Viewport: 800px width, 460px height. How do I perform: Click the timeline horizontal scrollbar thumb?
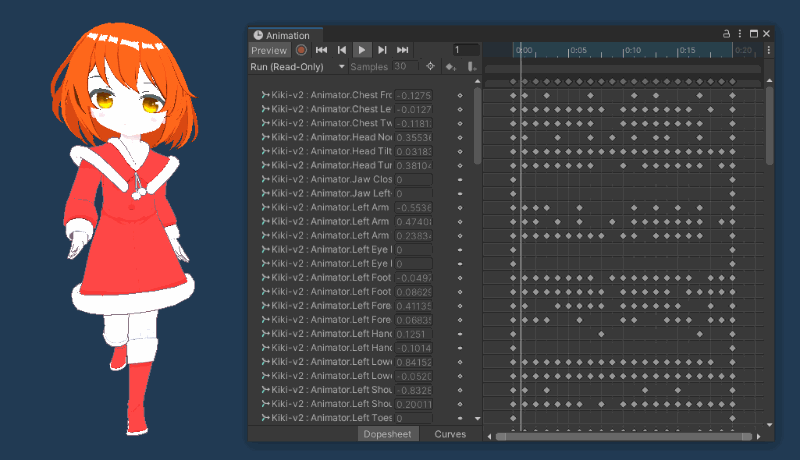[624, 437]
